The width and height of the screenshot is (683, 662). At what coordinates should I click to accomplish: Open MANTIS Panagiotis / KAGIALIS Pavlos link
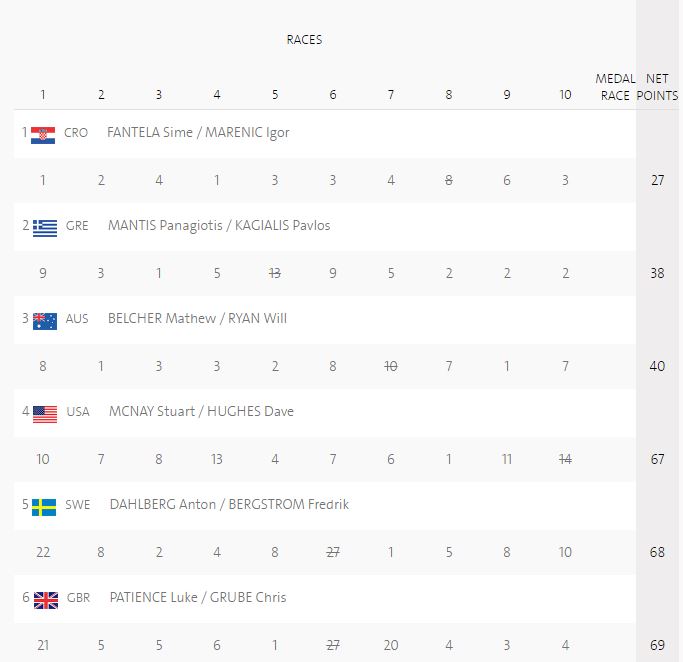[219, 225]
